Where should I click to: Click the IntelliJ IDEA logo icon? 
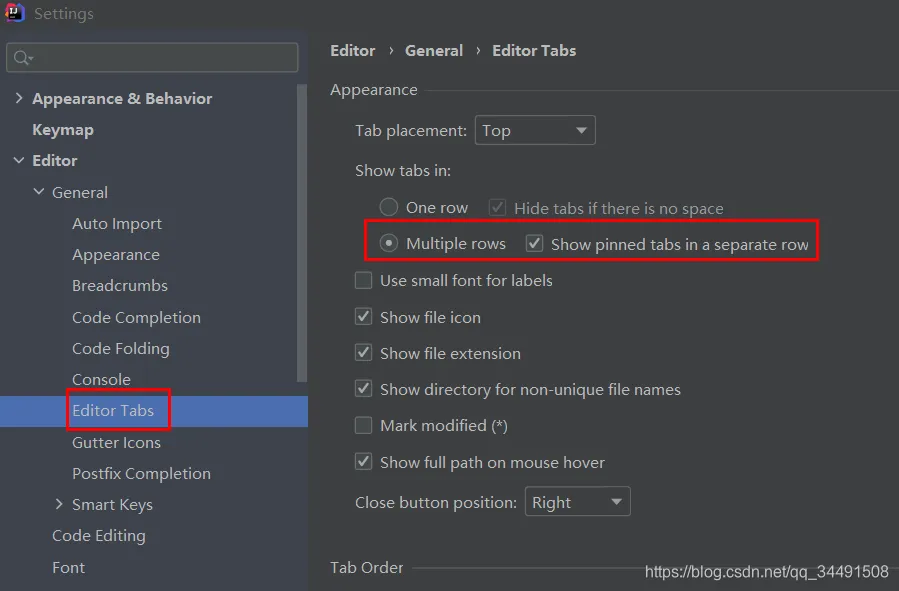14,12
